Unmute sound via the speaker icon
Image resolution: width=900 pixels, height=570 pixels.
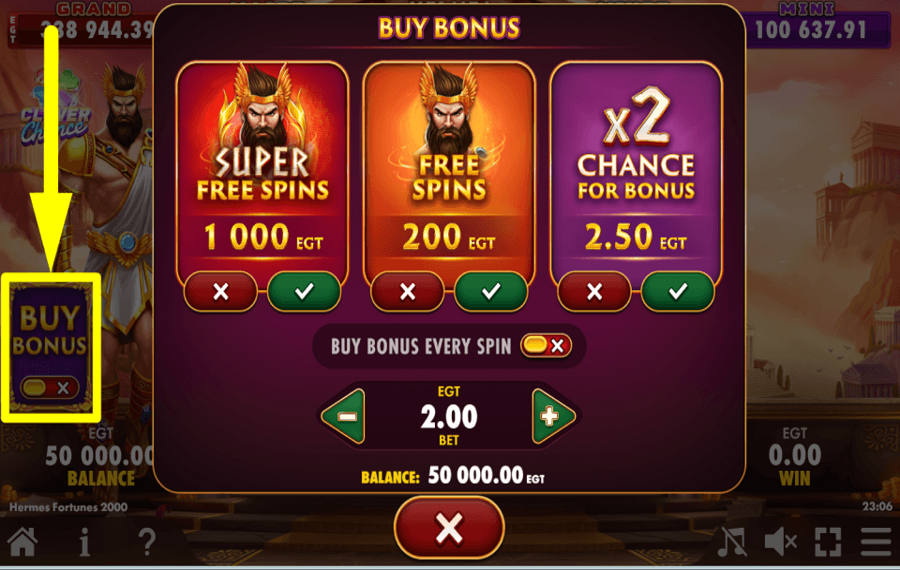click(781, 542)
